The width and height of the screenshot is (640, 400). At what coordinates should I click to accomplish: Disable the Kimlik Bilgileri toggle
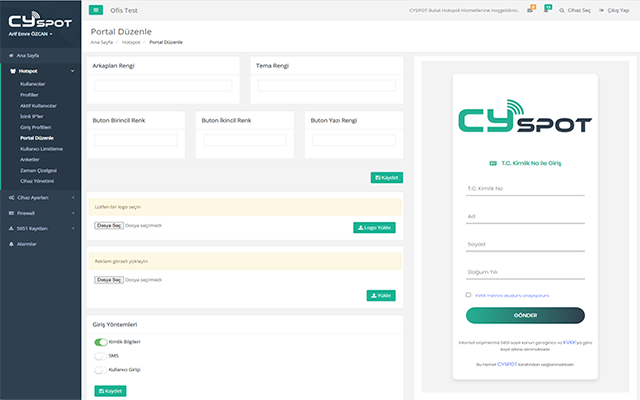100,342
